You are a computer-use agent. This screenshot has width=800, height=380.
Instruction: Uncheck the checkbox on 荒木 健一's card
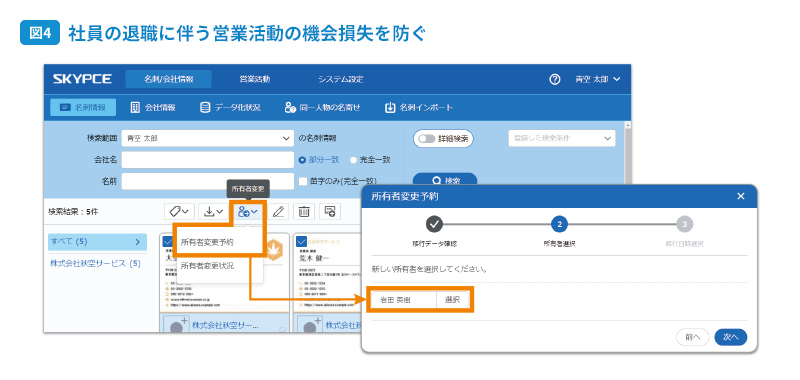301,241
